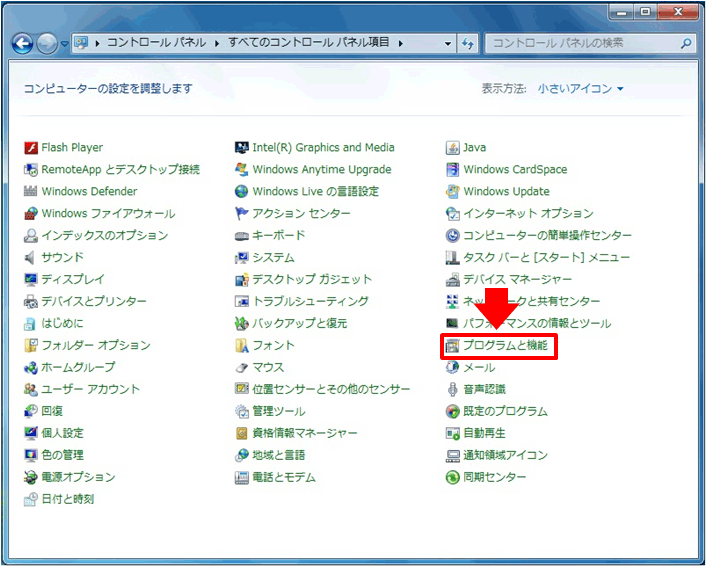
Task: Click the キーボード icon
Action: tap(242, 236)
